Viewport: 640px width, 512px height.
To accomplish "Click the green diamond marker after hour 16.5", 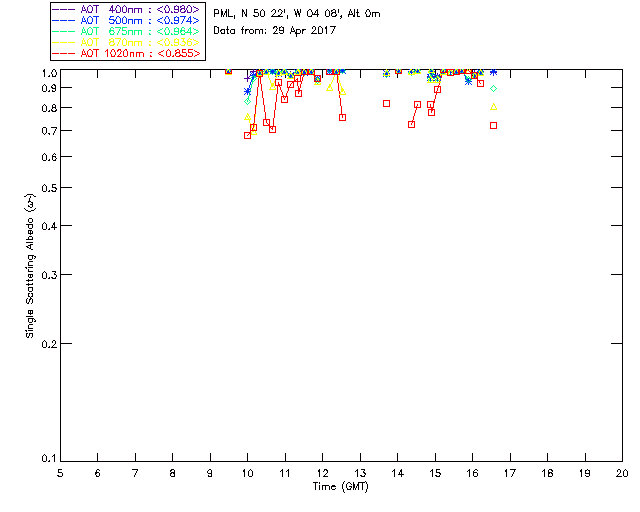I will pyautogui.click(x=493, y=88).
